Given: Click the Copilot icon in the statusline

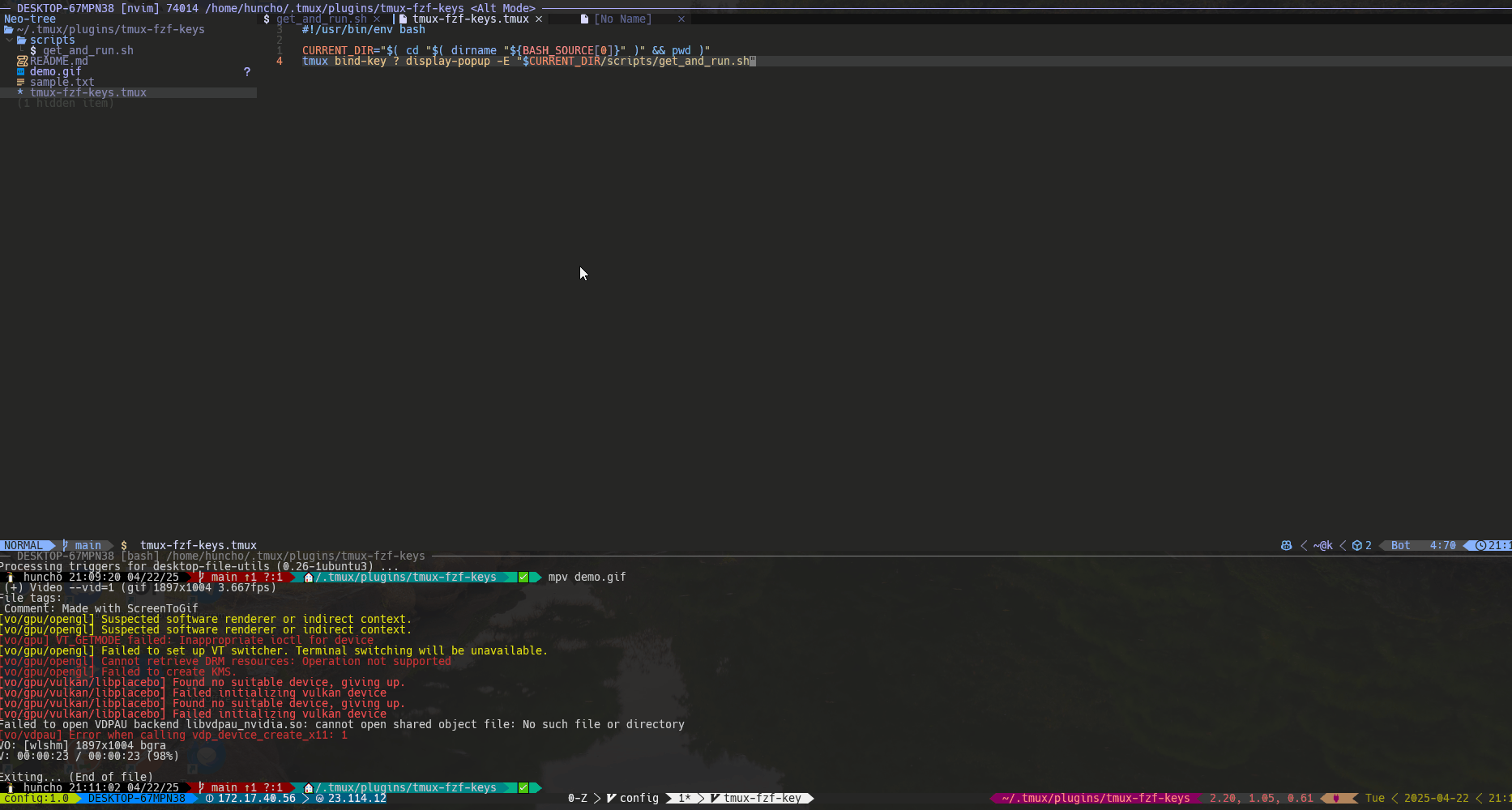Looking at the screenshot, I should pos(1286,545).
